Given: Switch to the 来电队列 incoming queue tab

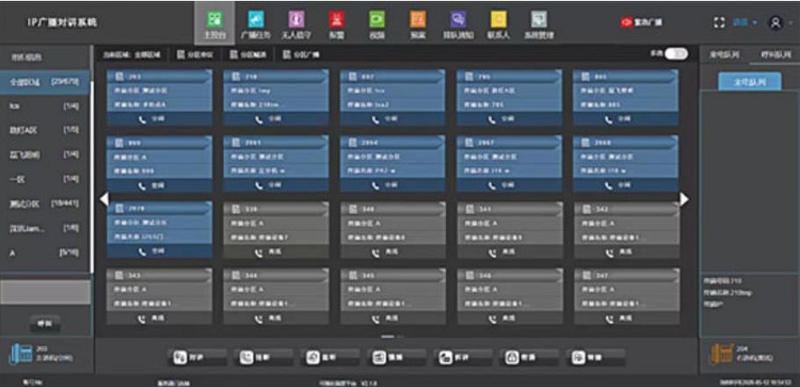Looking at the screenshot, I should [724, 55].
